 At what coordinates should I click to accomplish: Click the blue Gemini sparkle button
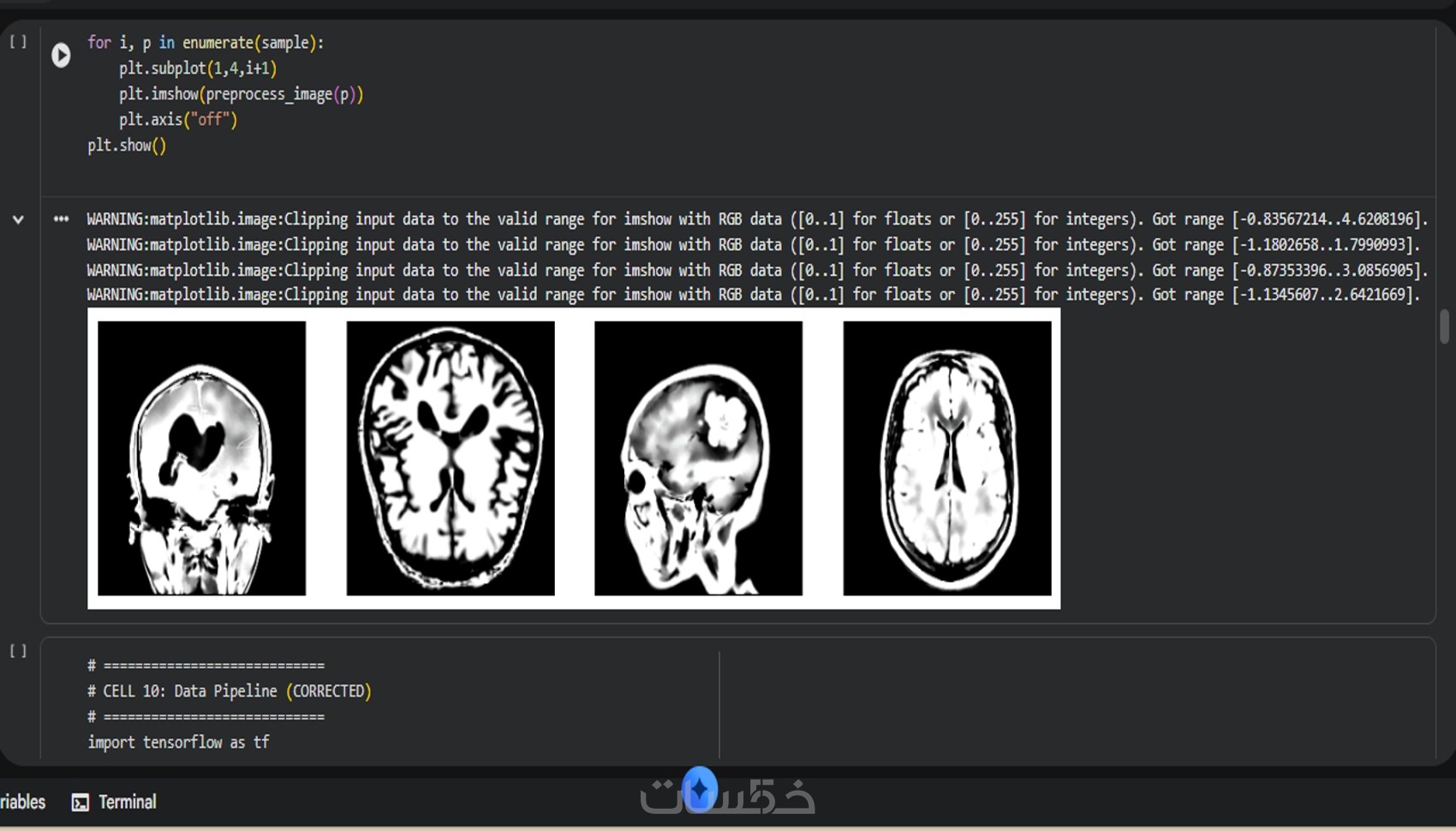(700, 789)
